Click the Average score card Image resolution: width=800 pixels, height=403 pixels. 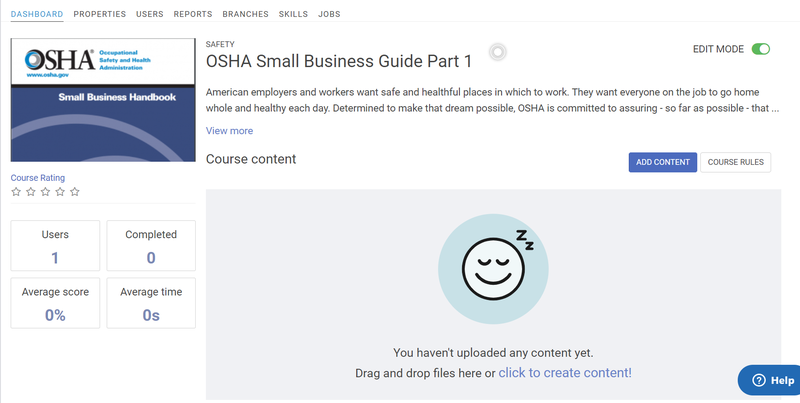[x=55, y=303]
